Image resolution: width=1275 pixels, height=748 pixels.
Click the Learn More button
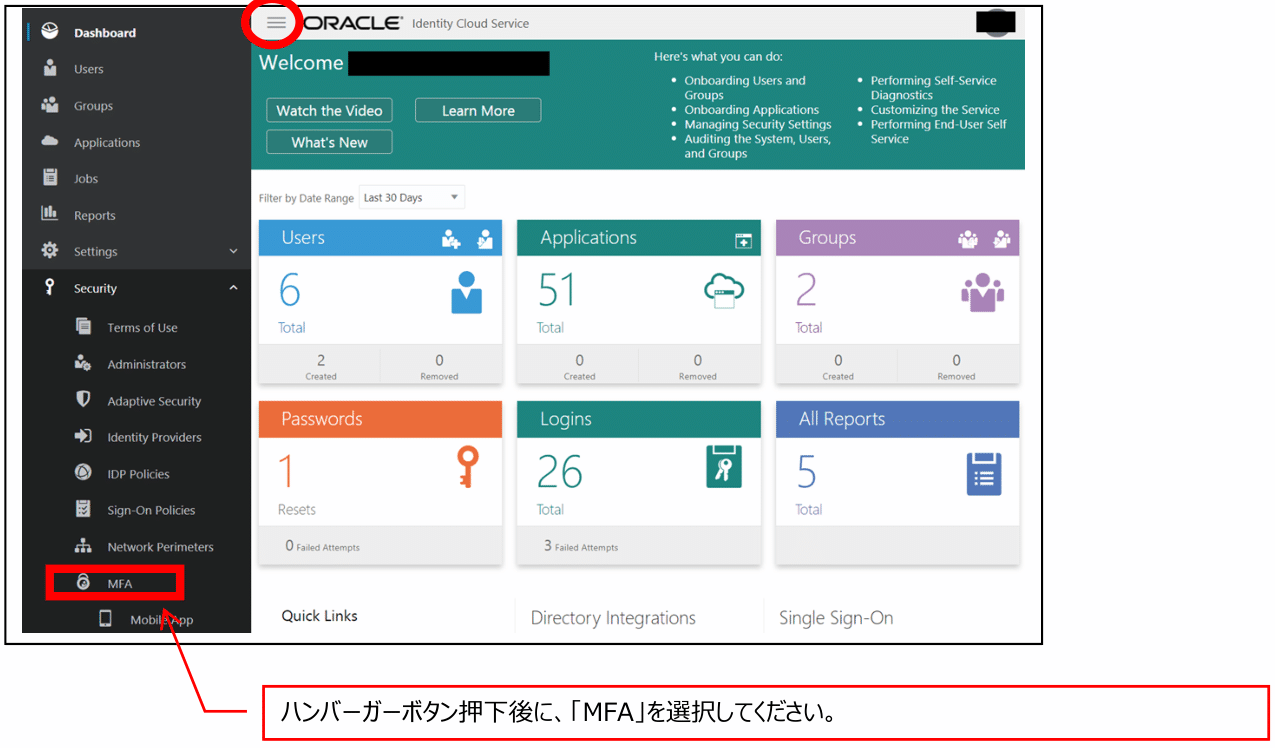click(x=478, y=110)
